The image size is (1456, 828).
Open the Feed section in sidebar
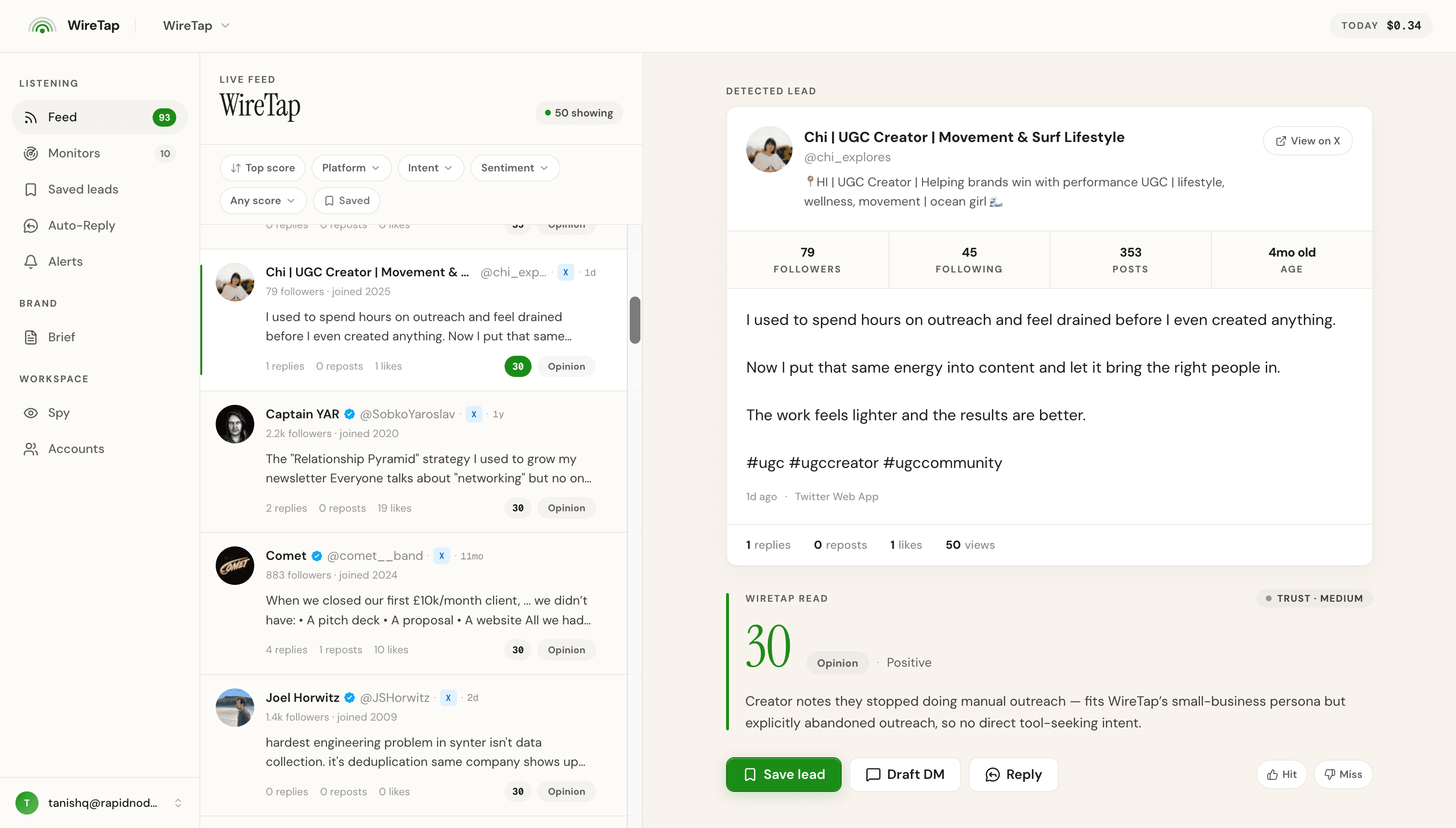pyautogui.click(x=100, y=117)
